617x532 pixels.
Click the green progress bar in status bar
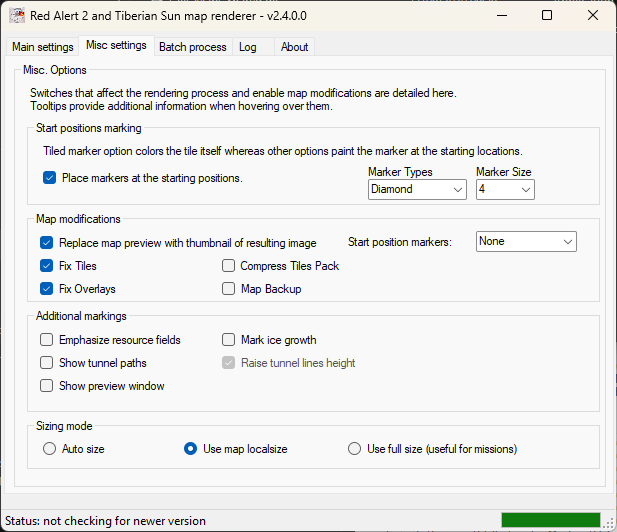click(550, 520)
